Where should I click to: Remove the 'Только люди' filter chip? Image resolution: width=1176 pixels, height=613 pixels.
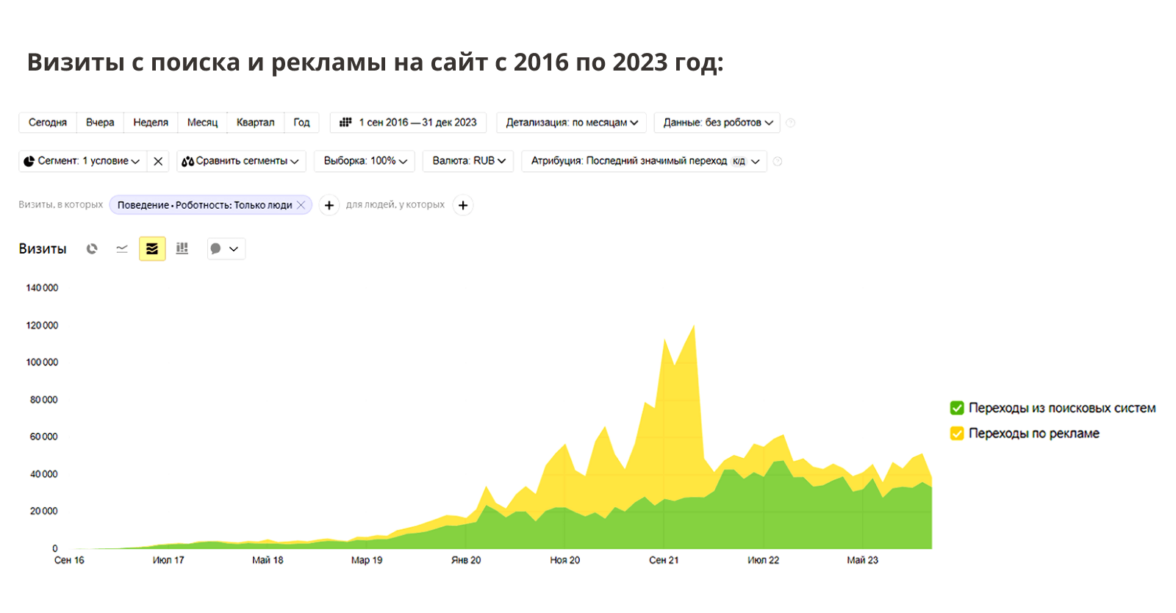coord(301,205)
